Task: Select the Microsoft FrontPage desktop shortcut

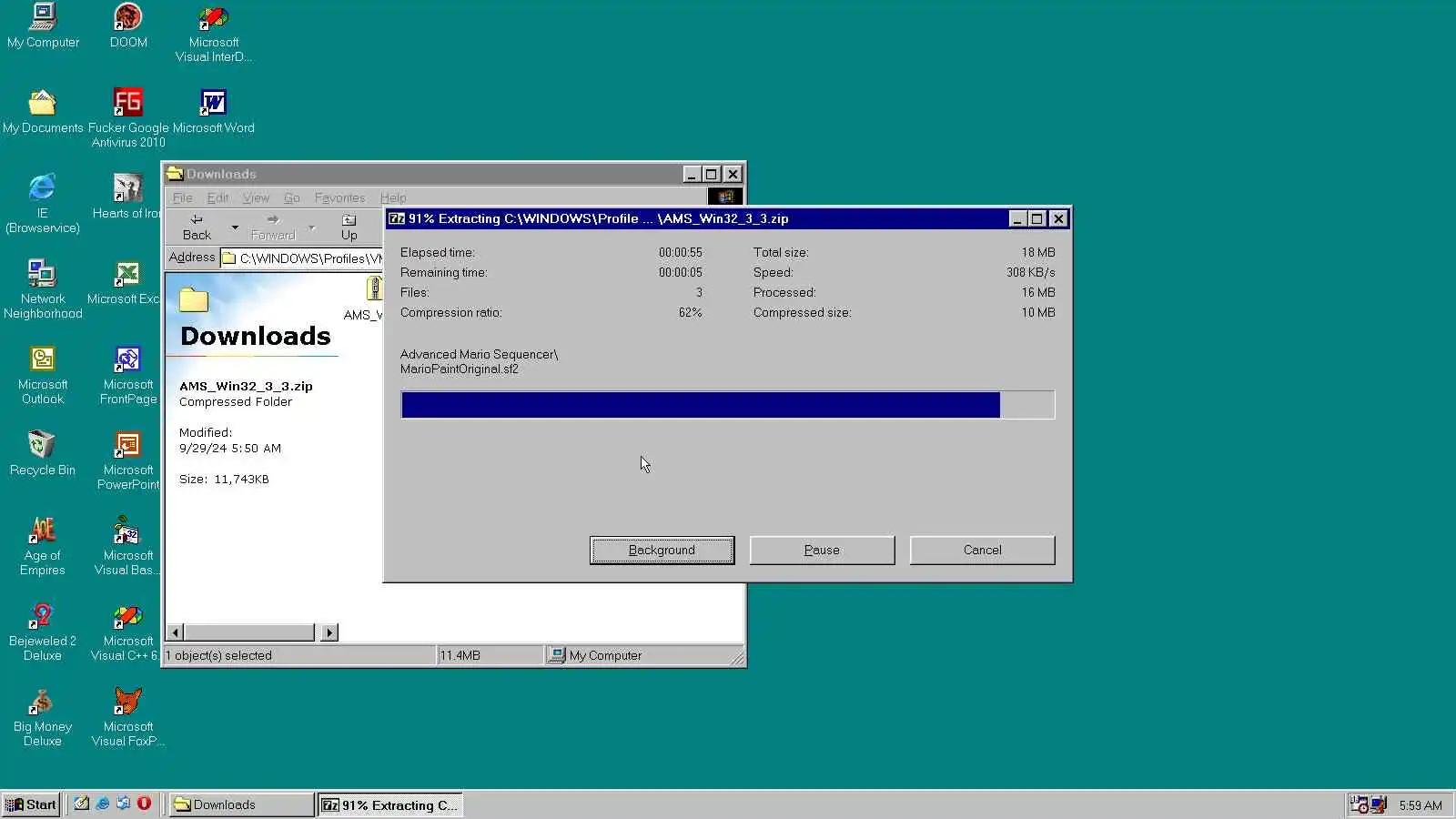Action: (x=128, y=375)
